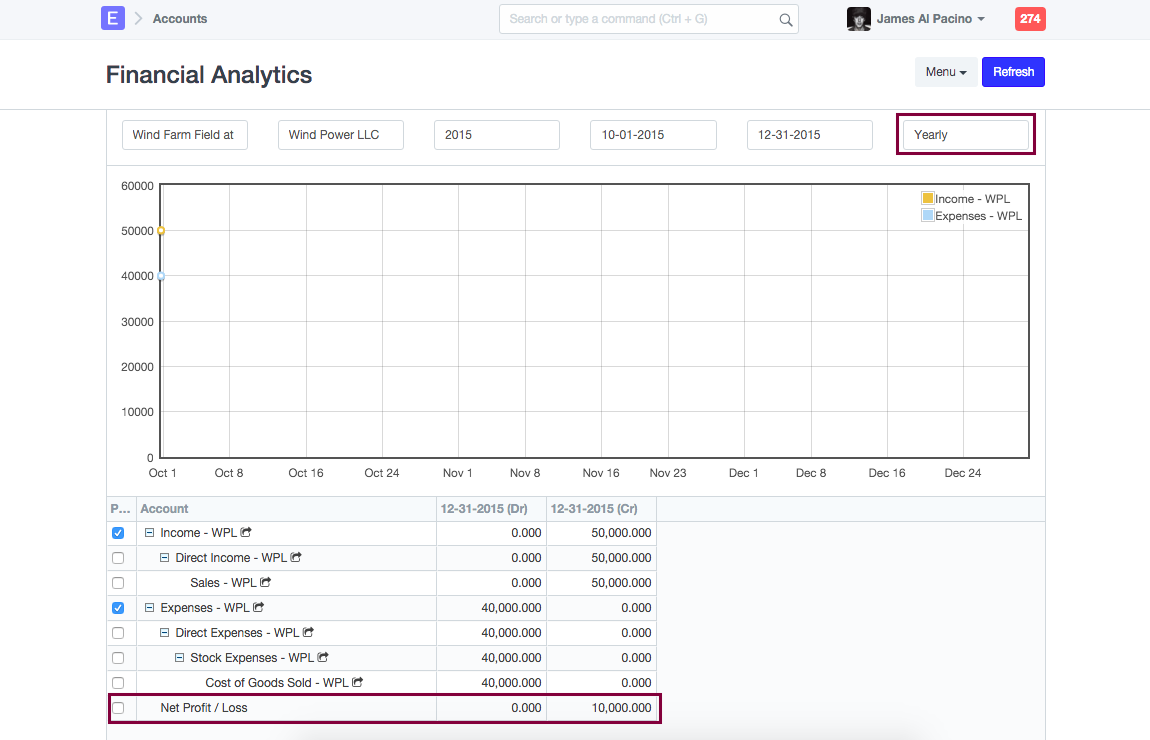Open link icon next to Expenses - WPL

259,607
